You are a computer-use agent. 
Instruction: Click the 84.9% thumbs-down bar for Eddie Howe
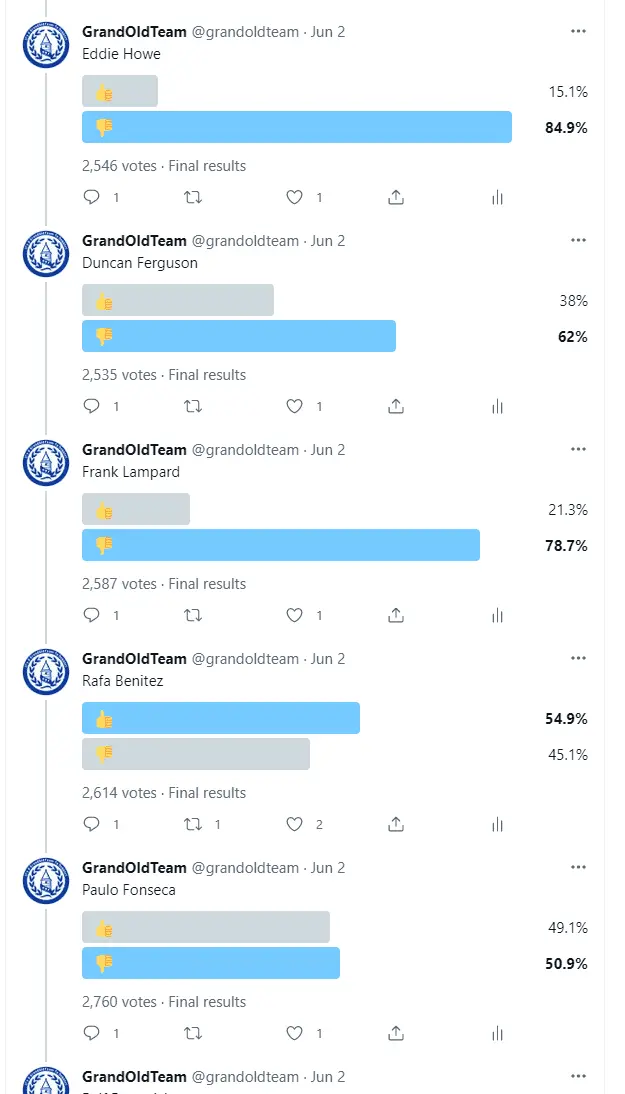point(297,127)
